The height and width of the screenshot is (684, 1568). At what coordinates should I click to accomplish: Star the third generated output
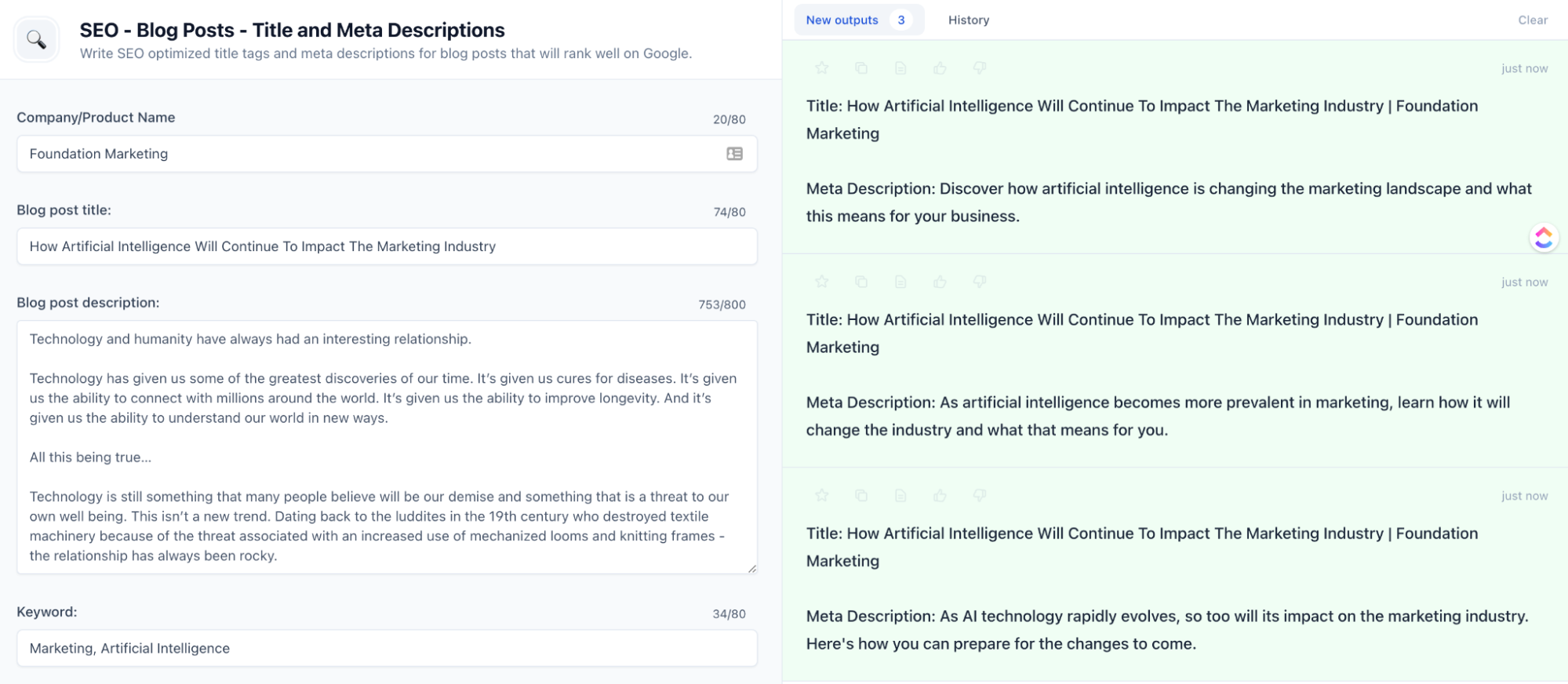coord(821,496)
